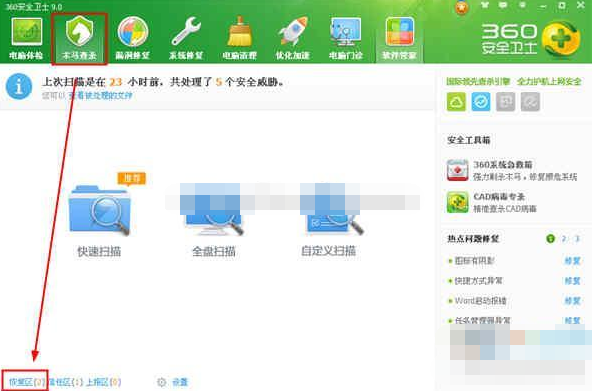The image size is (592, 391).
Task: Open the skin changer shirt icon
Action: [485, 5]
